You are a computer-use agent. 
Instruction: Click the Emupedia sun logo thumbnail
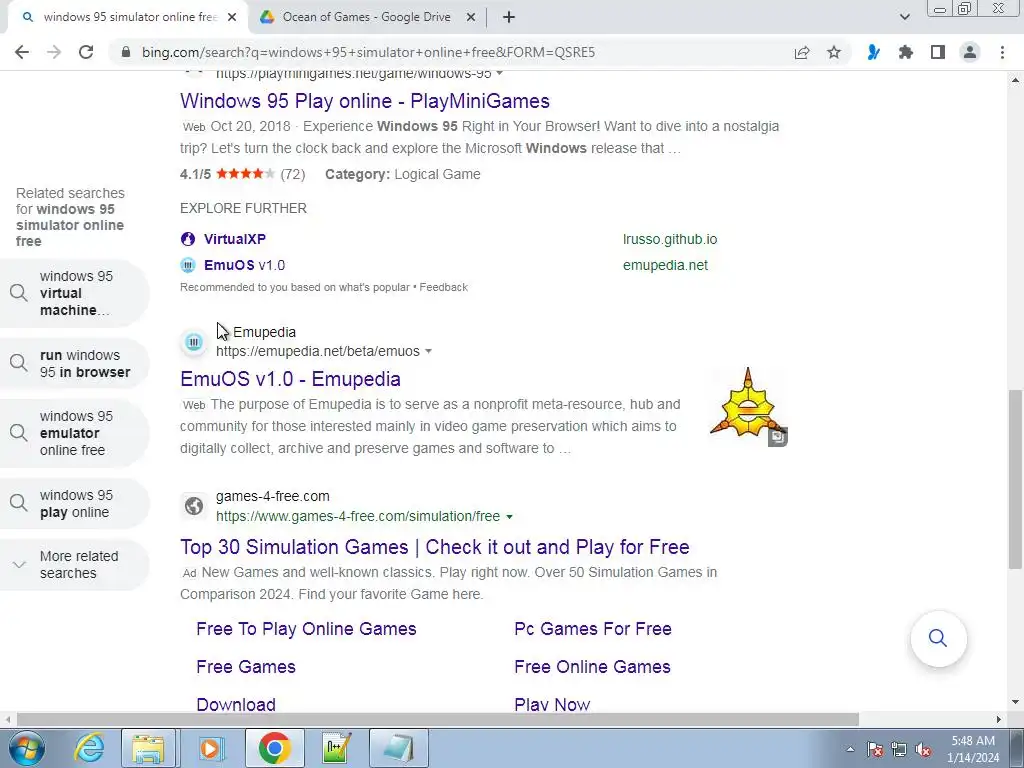pos(748,404)
